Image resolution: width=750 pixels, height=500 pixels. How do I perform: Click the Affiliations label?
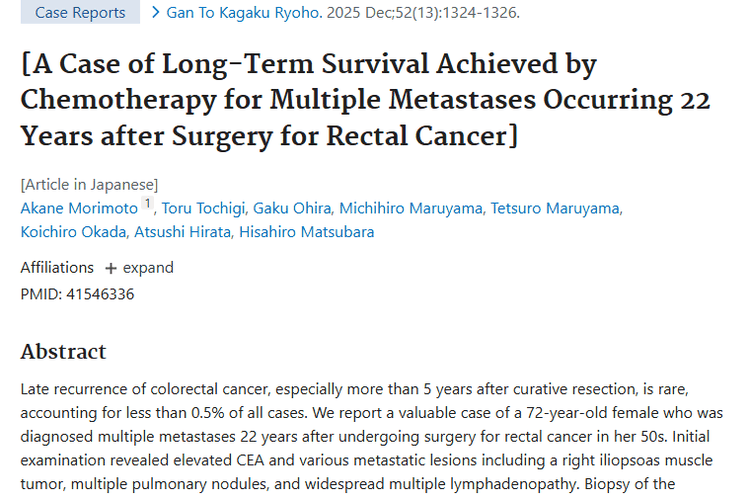[x=57, y=268]
